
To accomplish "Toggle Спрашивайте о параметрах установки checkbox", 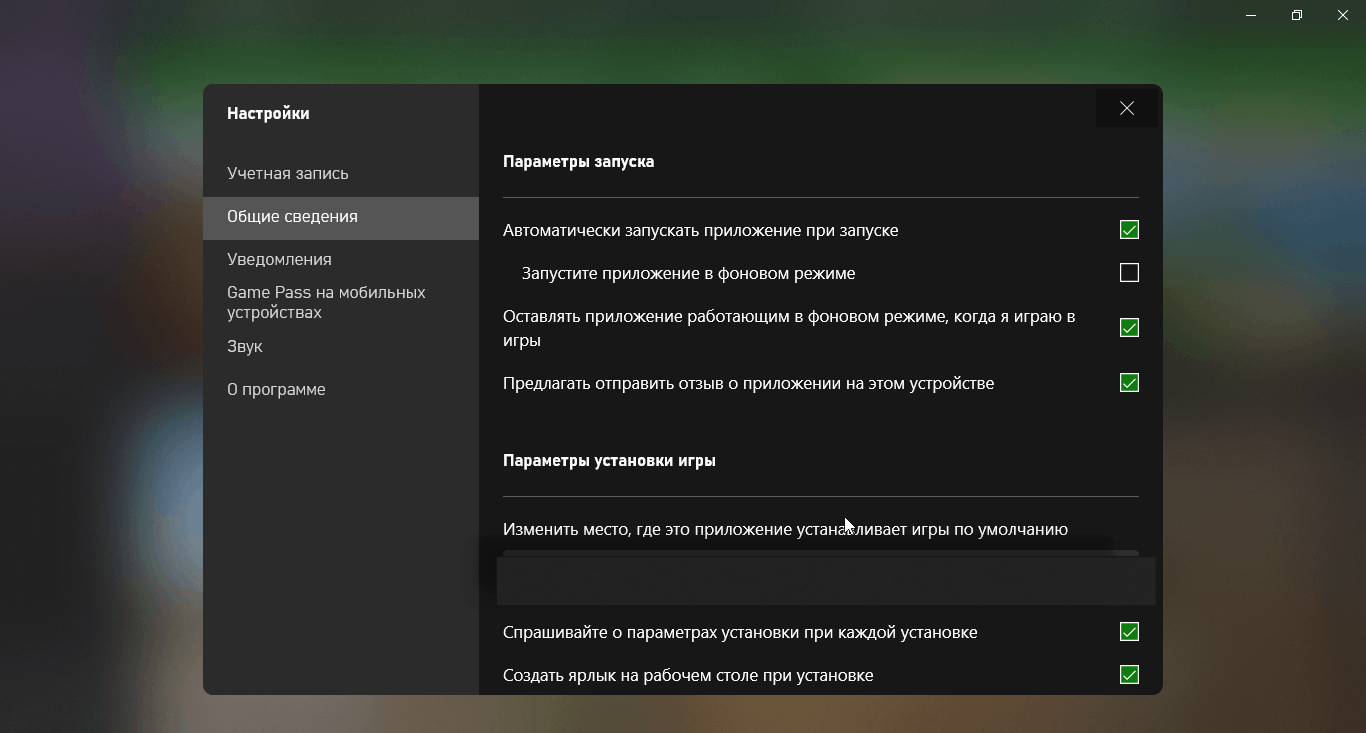I will tap(1129, 632).
